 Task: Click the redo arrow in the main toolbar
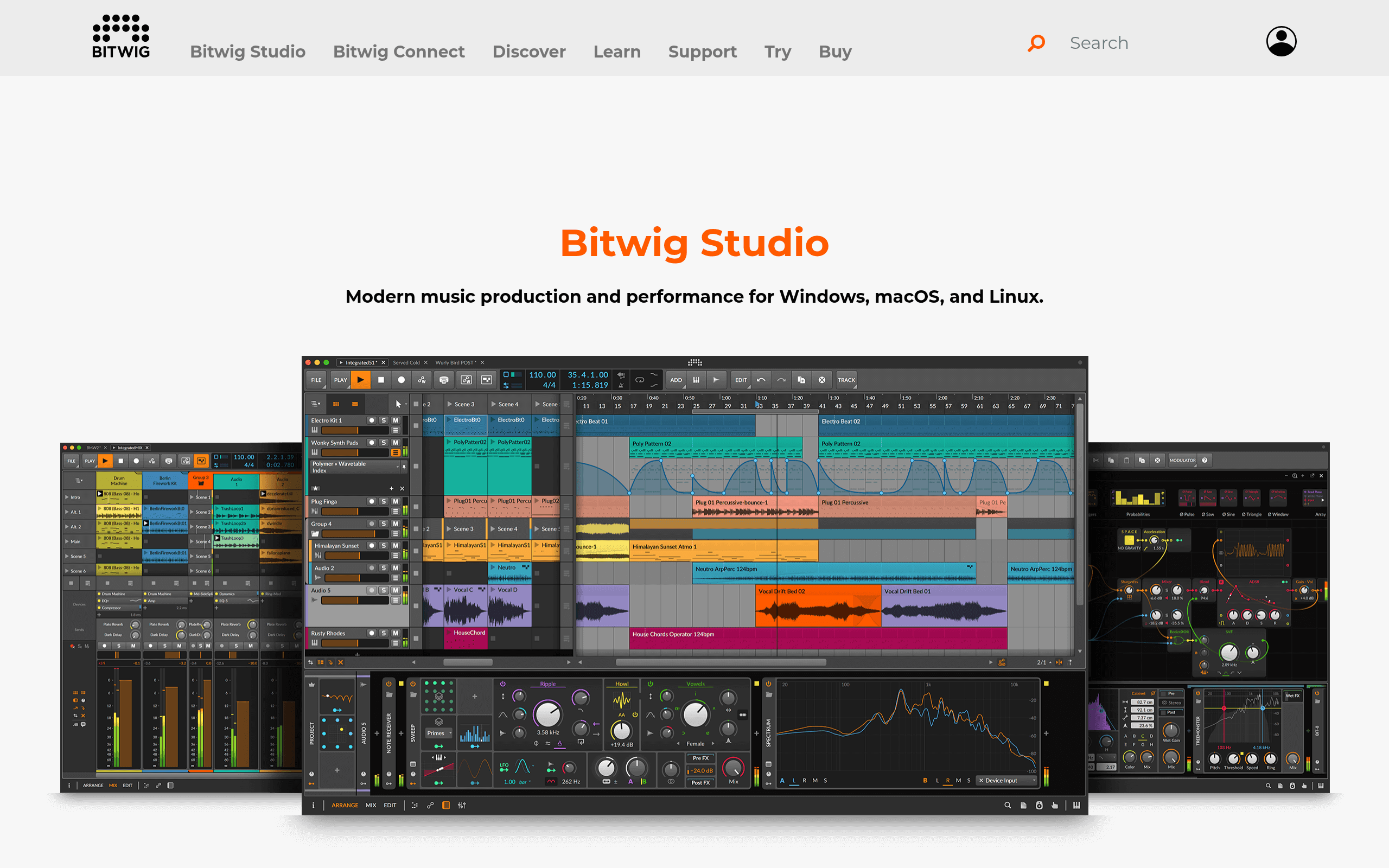[x=781, y=379]
